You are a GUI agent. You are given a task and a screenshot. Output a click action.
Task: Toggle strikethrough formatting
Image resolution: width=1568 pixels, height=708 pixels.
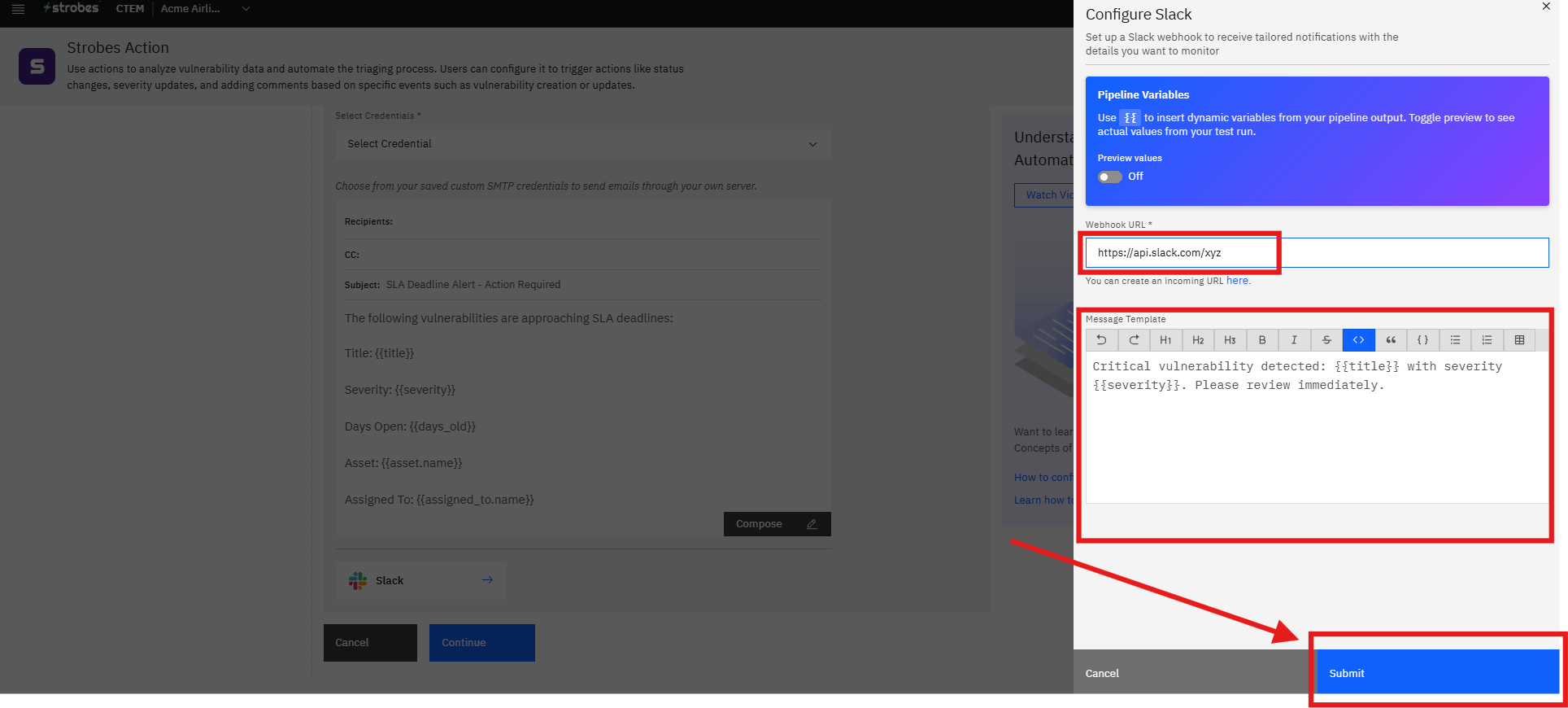pos(1326,340)
